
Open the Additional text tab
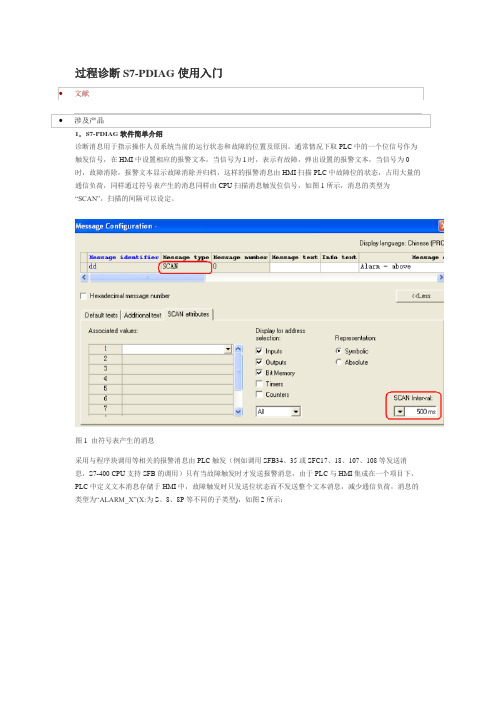coord(142,315)
